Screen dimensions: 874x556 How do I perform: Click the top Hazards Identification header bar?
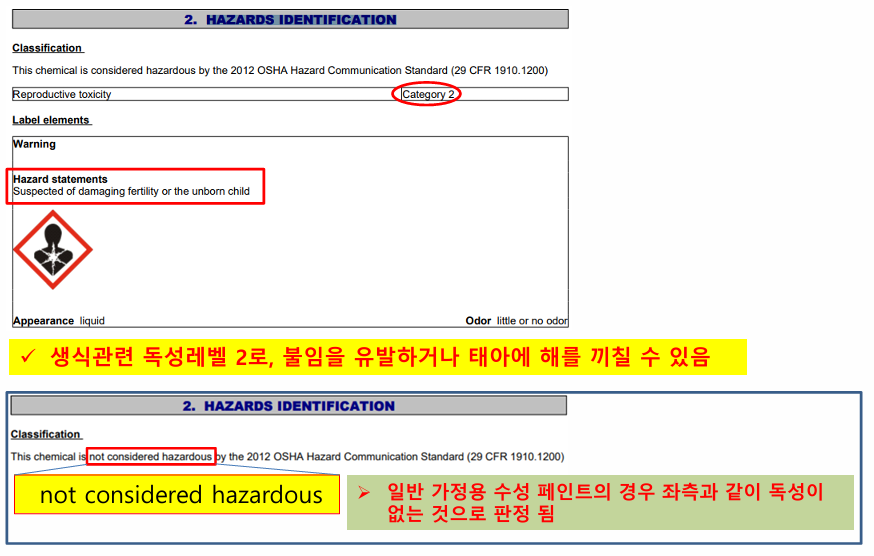(x=290, y=19)
